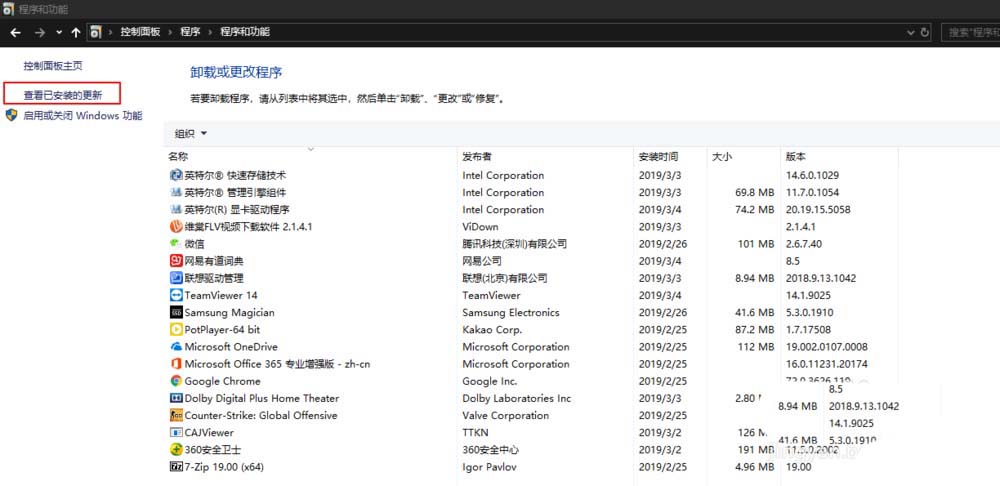
Task: Click publisher 网易公司
Action: [x=482, y=261]
